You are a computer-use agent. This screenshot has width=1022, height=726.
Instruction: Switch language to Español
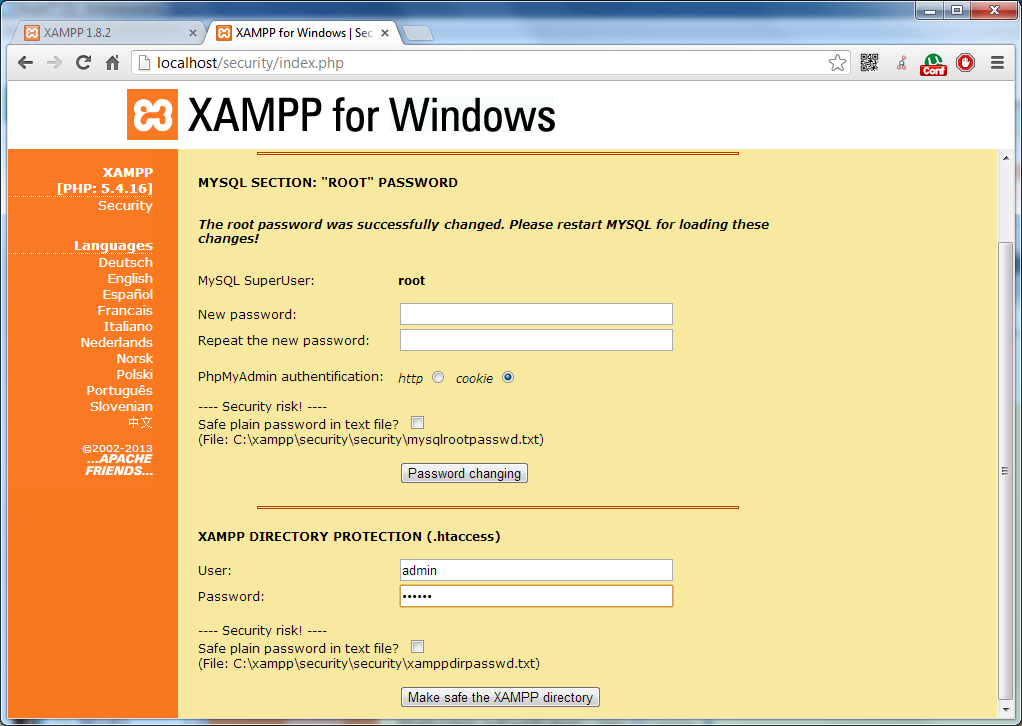127,295
